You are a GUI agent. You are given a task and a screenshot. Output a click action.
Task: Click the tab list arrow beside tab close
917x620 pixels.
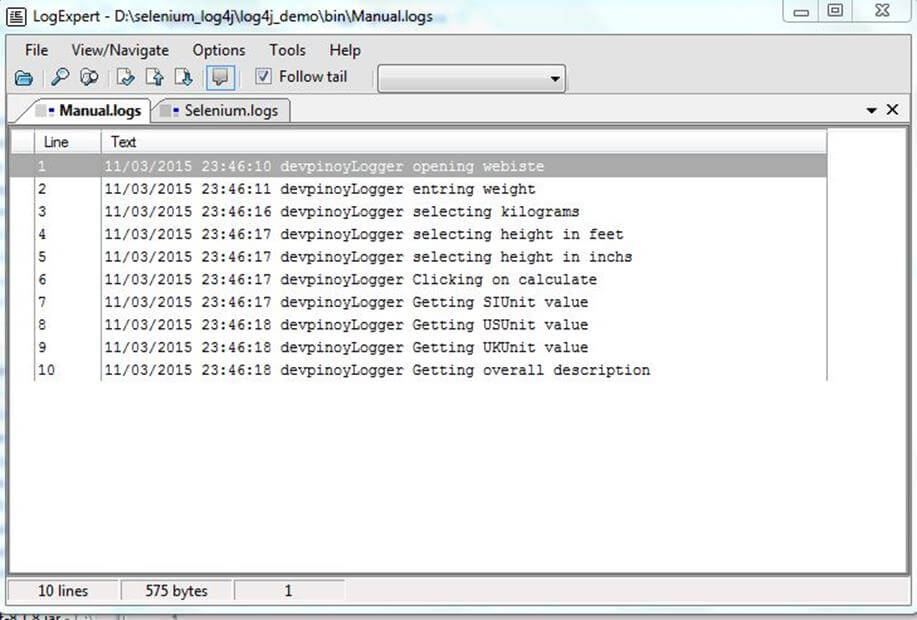coord(871,110)
